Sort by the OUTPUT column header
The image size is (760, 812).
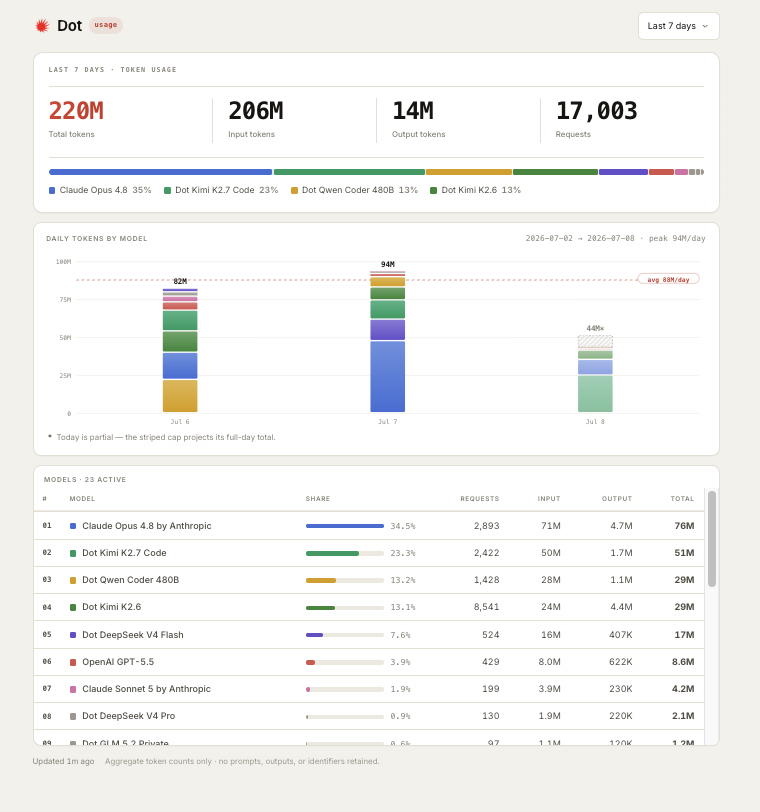click(617, 499)
